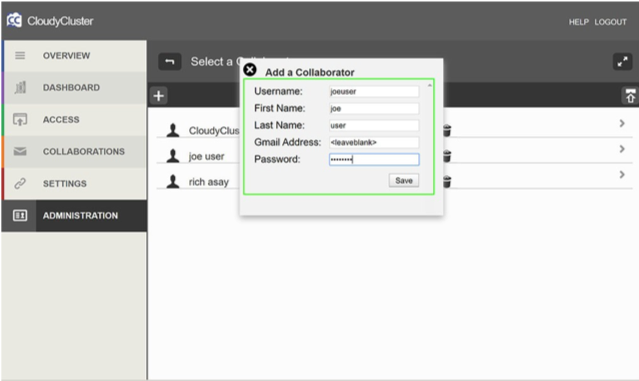The width and height of the screenshot is (639, 381).
Task: Click the Username input field
Action: tap(374, 92)
